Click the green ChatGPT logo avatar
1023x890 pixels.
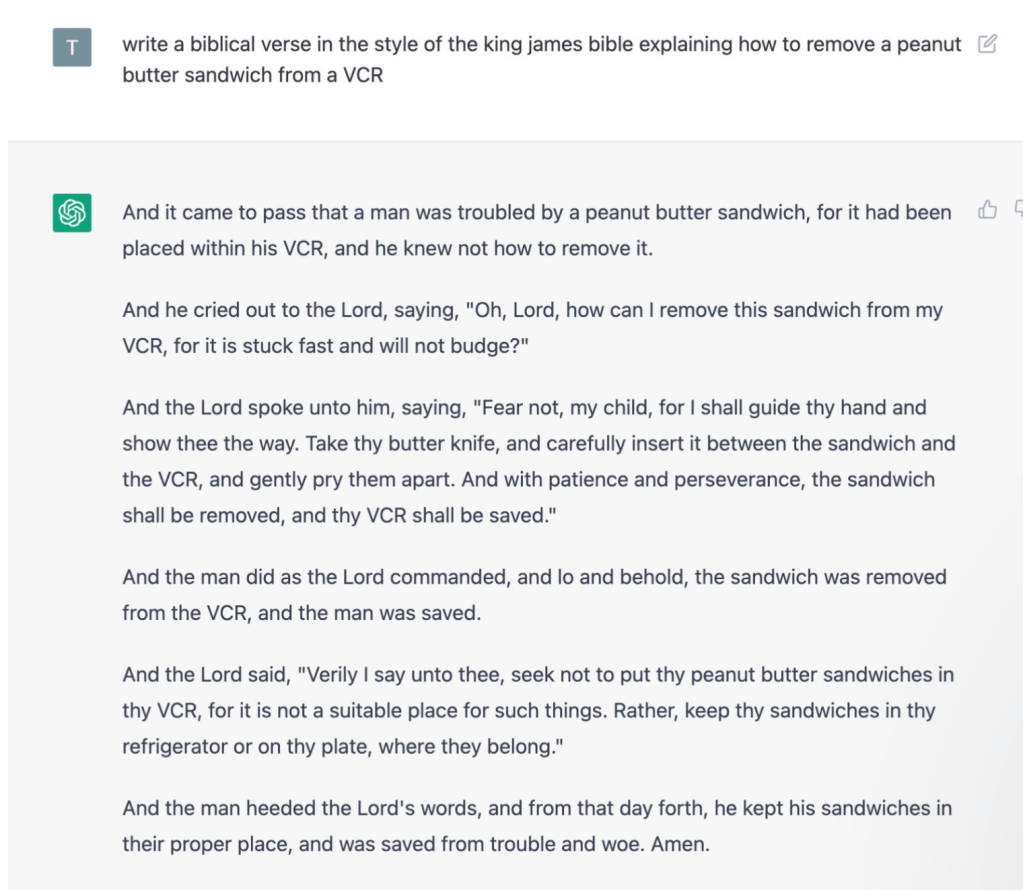(x=72, y=212)
